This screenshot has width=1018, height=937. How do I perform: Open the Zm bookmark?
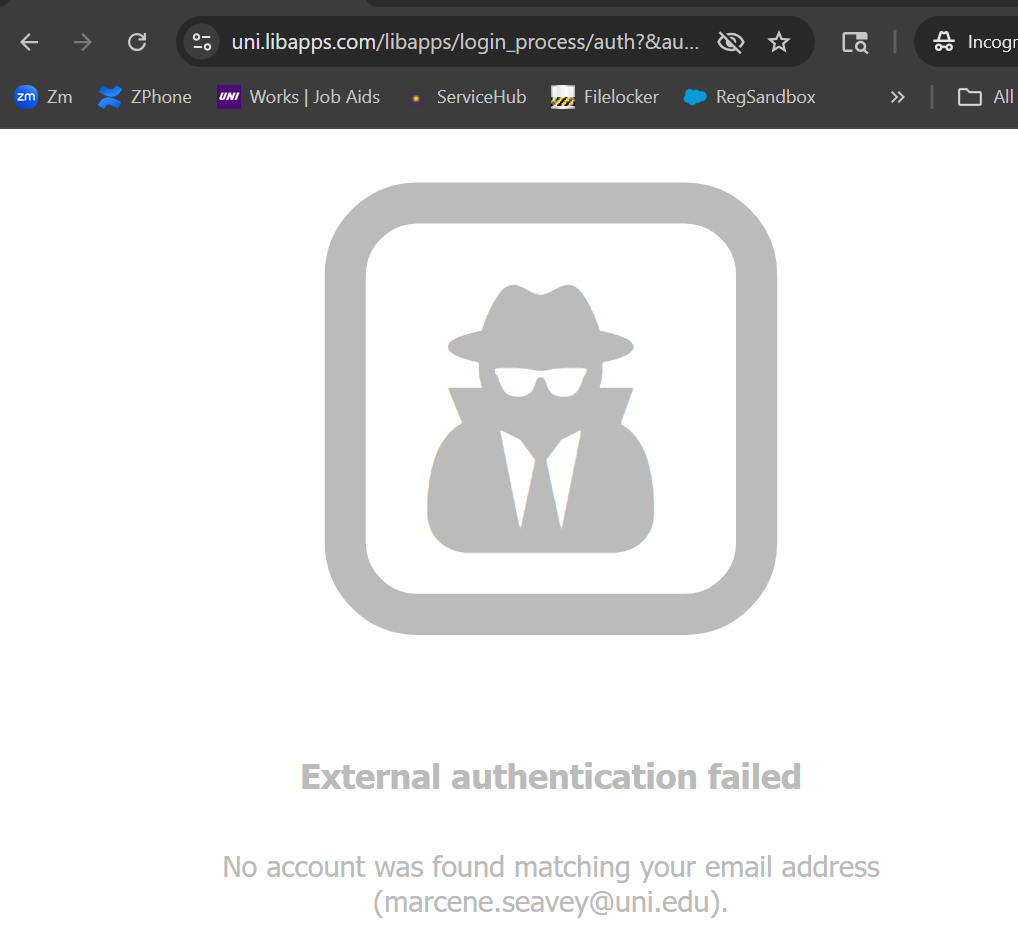click(44, 97)
